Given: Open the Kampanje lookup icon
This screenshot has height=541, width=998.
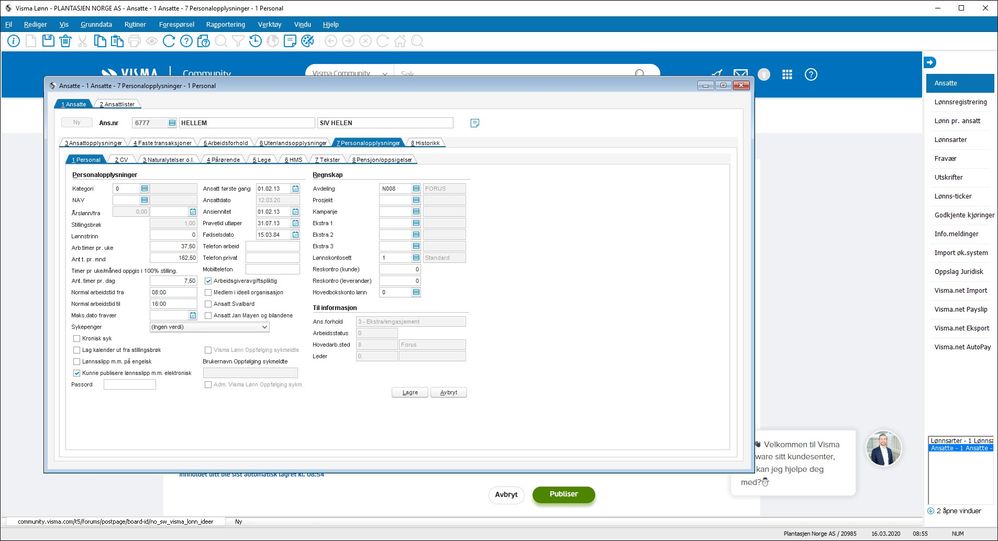Looking at the screenshot, I should click(416, 211).
